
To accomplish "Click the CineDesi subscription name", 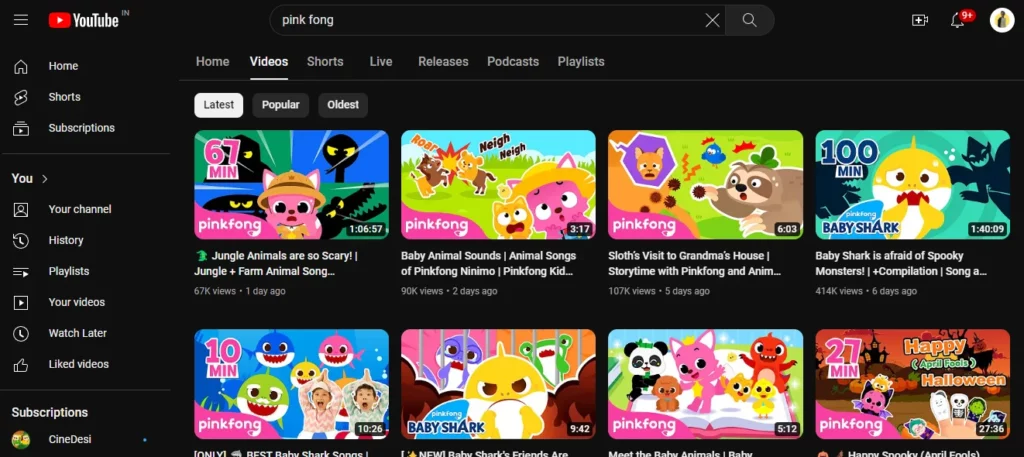I will (x=70, y=439).
